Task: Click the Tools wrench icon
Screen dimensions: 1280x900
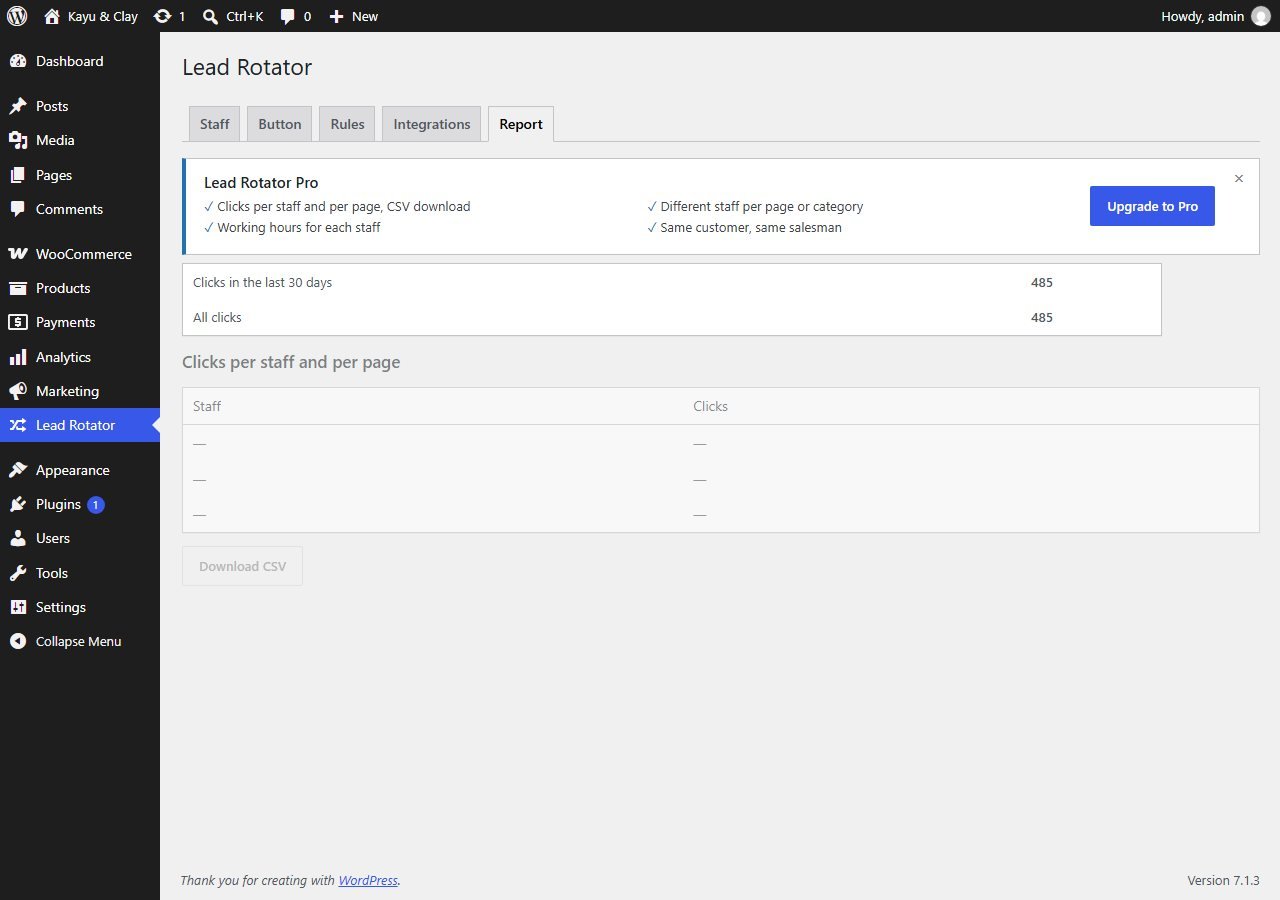Action: [18, 573]
